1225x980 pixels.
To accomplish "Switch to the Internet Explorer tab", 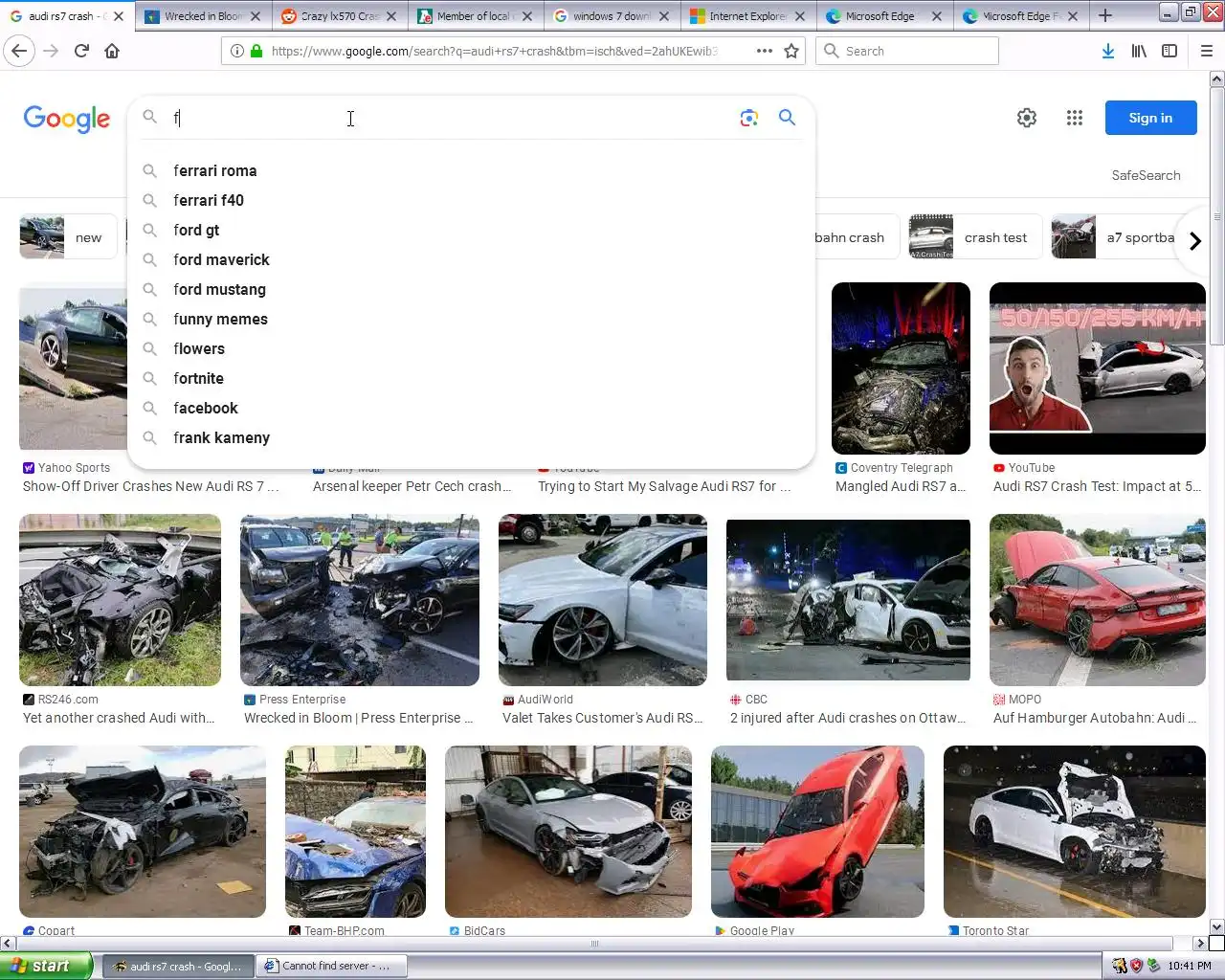I will [748, 16].
